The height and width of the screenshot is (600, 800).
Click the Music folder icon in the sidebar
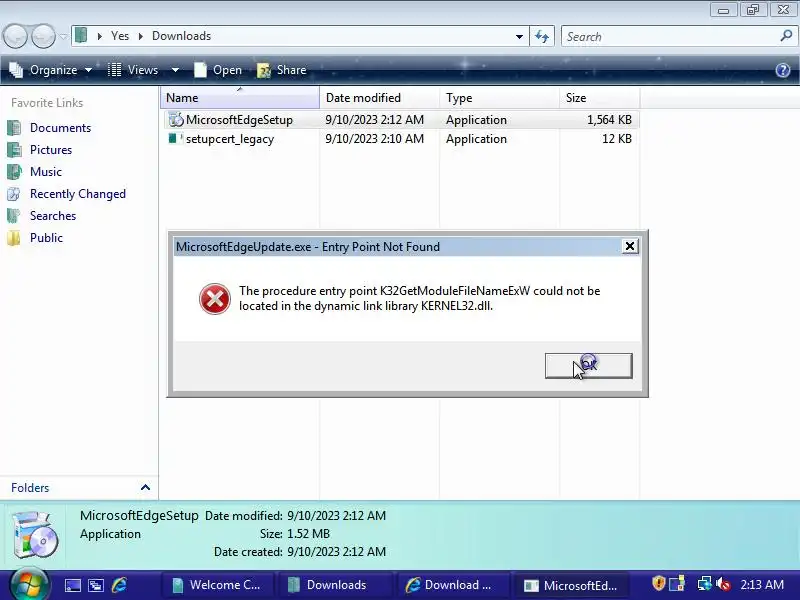tap(14, 171)
